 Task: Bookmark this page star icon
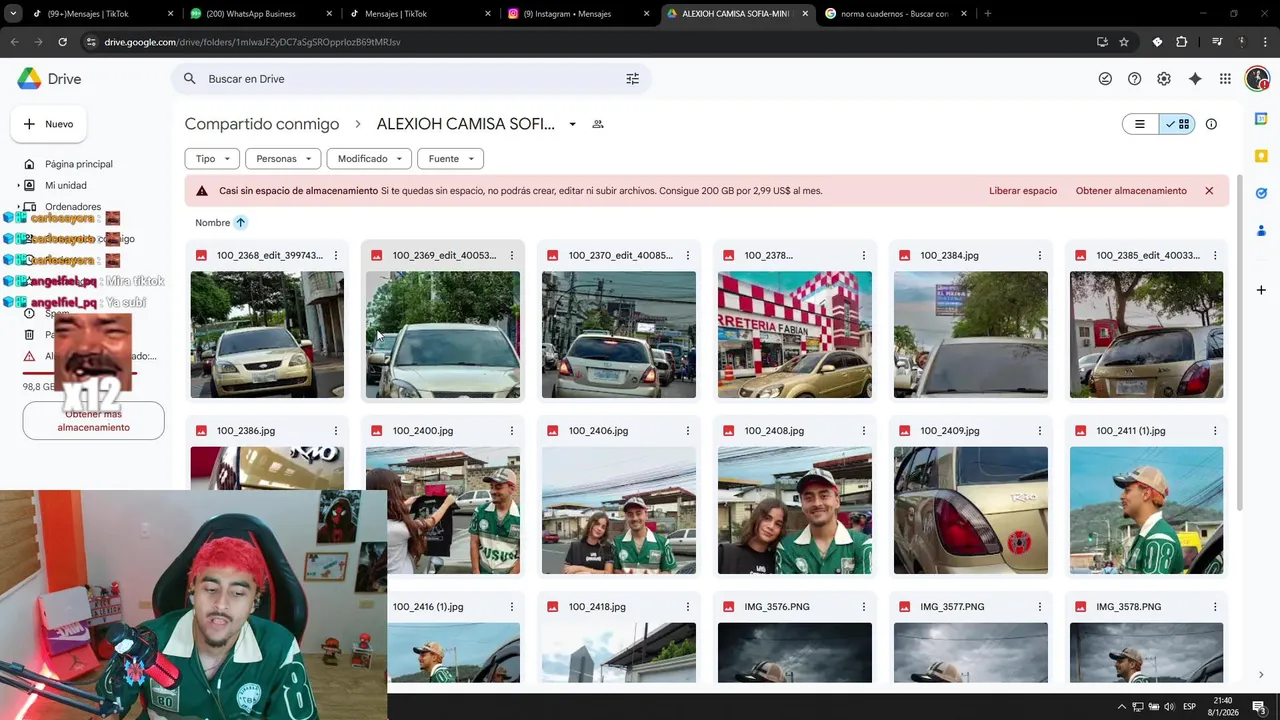[1124, 42]
